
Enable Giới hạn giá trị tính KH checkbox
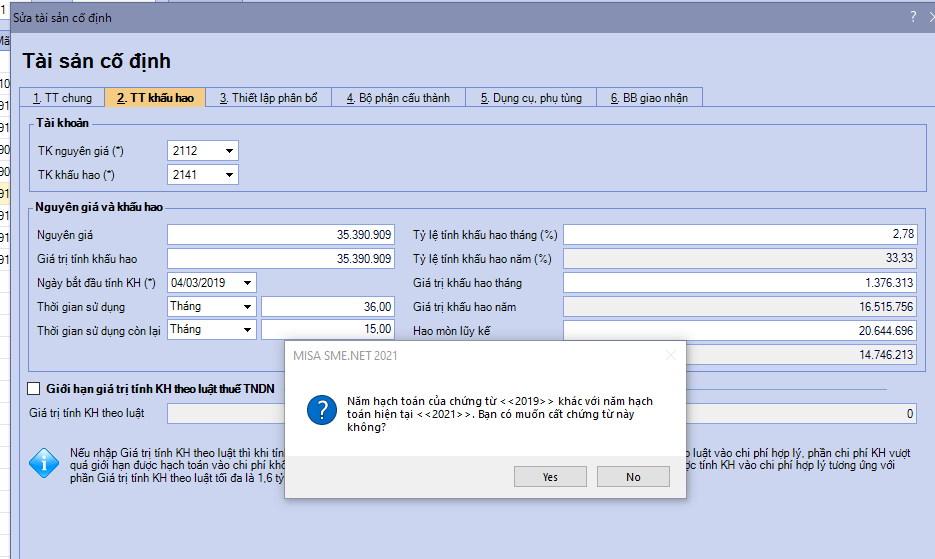coord(35,389)
